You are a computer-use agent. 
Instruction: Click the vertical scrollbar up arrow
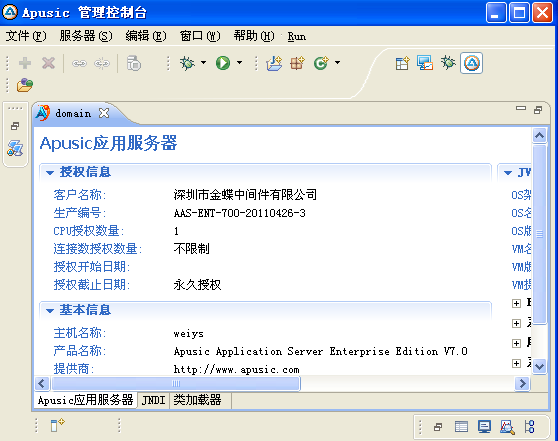pyautogui.click(x=539, y=136)
